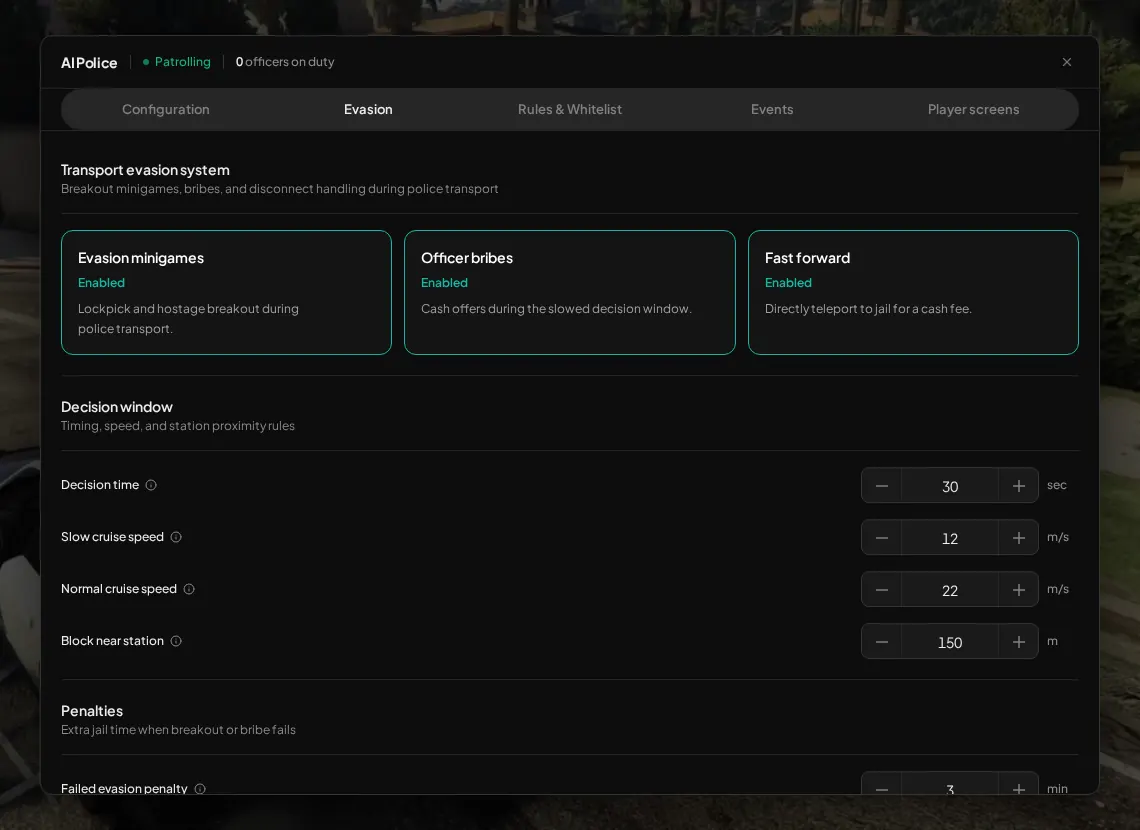Increase Block near station distance

1019,642
